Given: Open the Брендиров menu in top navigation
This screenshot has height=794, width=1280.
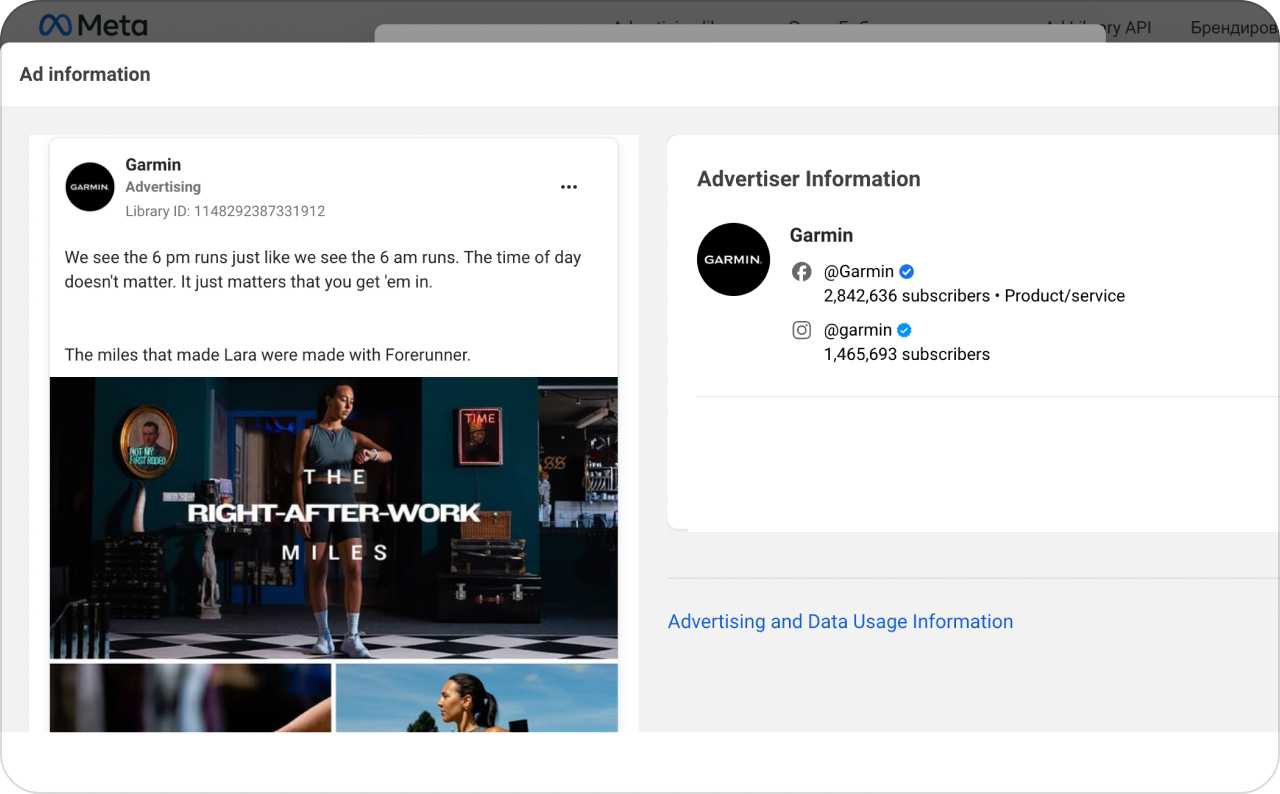Looking at the screenshot, I should click(1233, 27).
